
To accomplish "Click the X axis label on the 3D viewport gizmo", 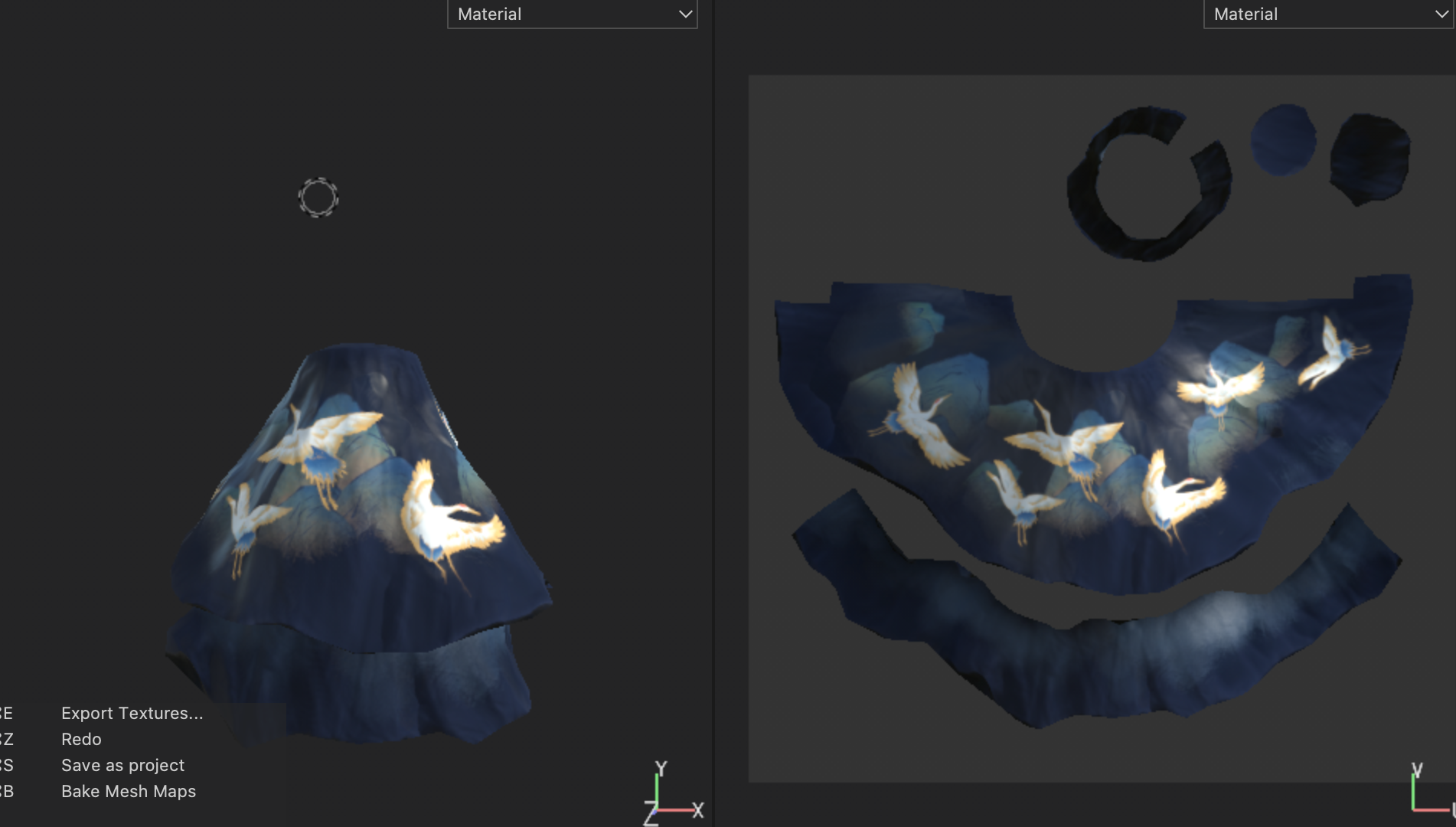I will [697, 810].
